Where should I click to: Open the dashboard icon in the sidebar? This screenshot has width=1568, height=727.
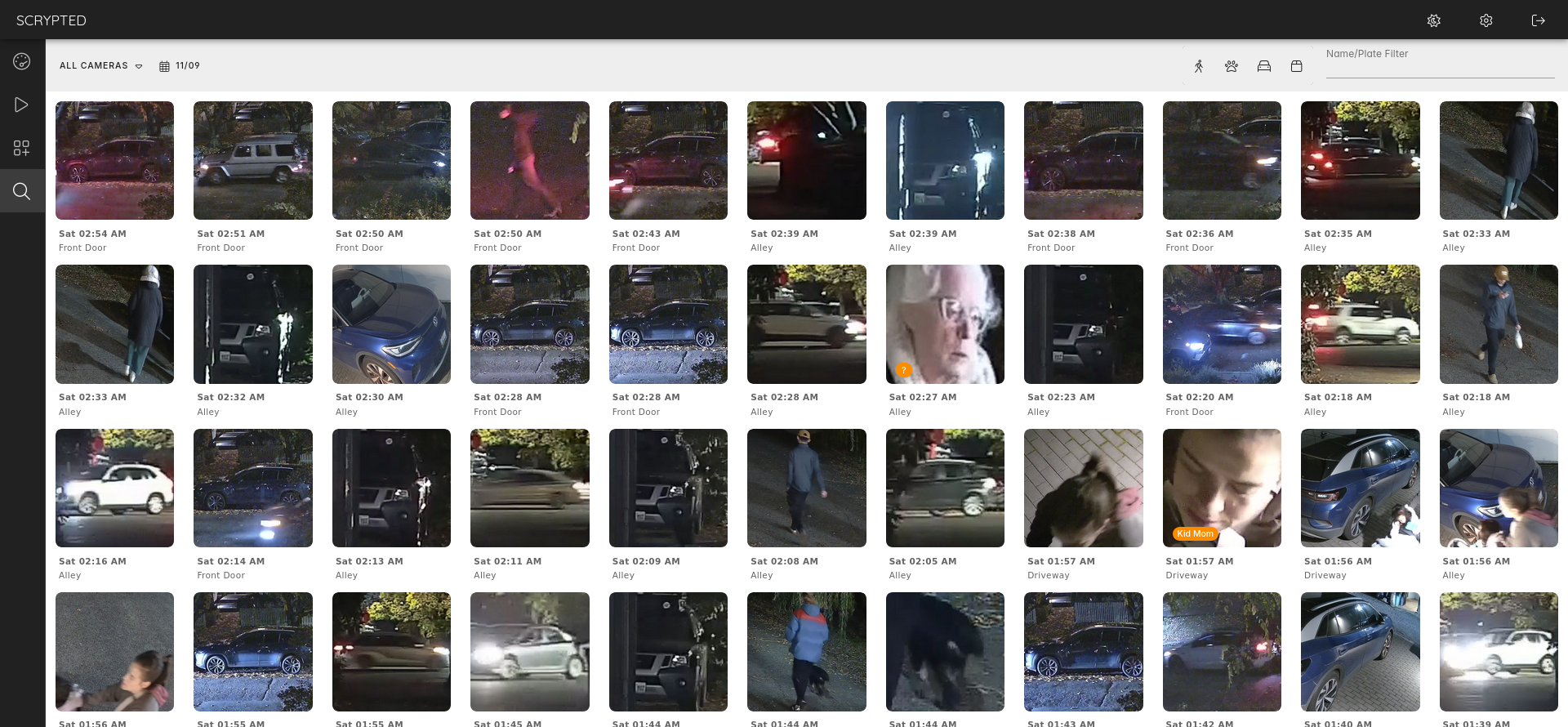22,61
